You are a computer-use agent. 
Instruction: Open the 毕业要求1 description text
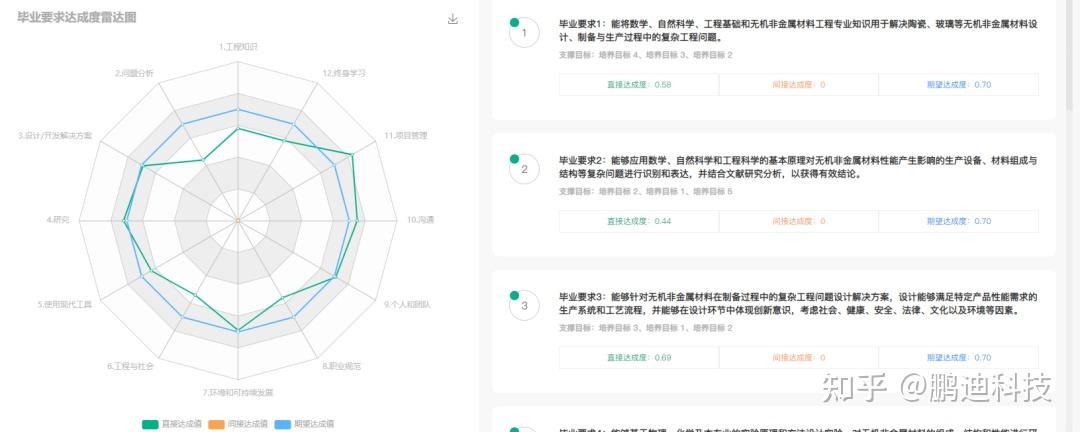click(x=798, y=31)
